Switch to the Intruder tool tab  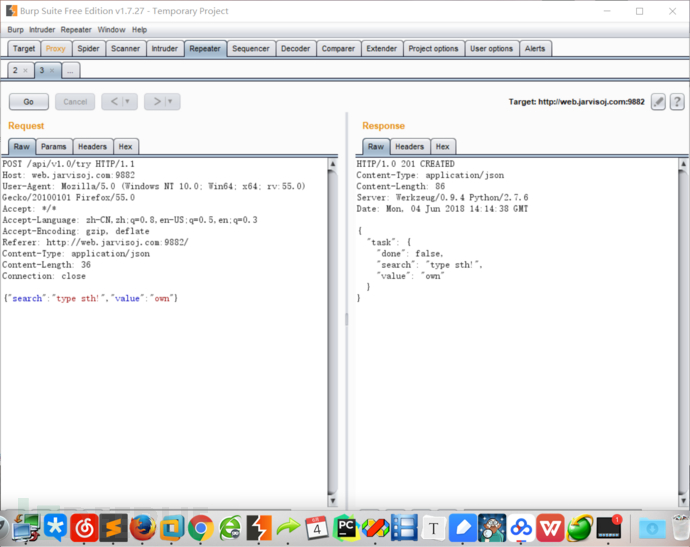click(x=165, y=48)
